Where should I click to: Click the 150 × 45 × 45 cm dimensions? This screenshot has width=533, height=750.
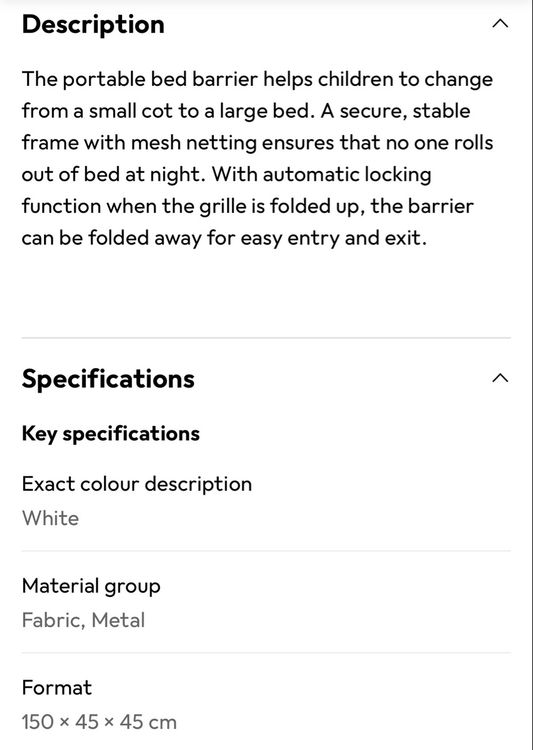click(99, 722)
